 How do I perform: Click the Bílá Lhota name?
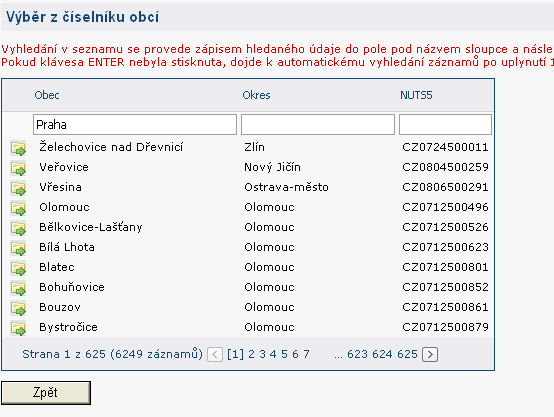click(67, 247)
